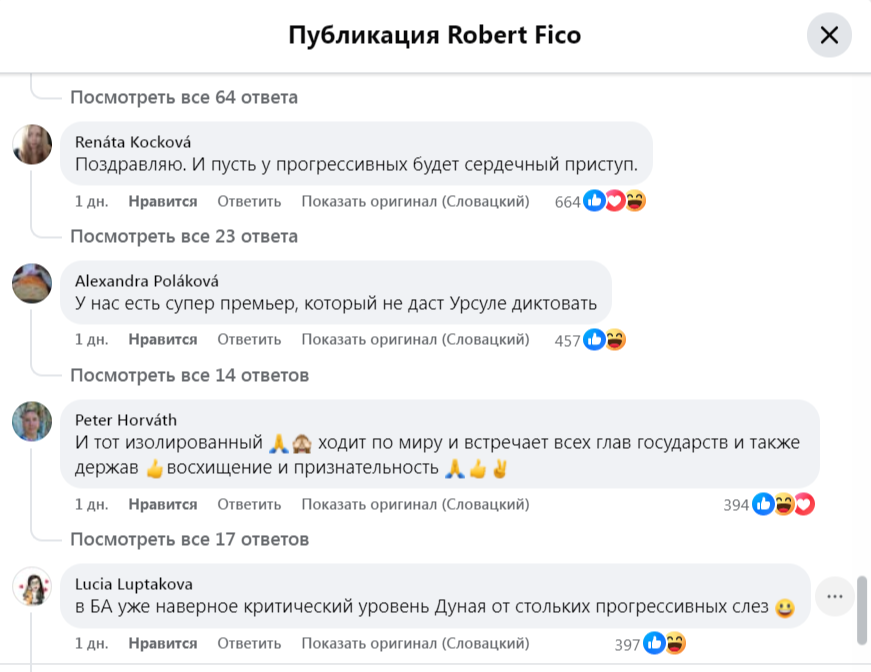
Task: Close the Robert Fico publication dialog
Action: pos(829,36)
